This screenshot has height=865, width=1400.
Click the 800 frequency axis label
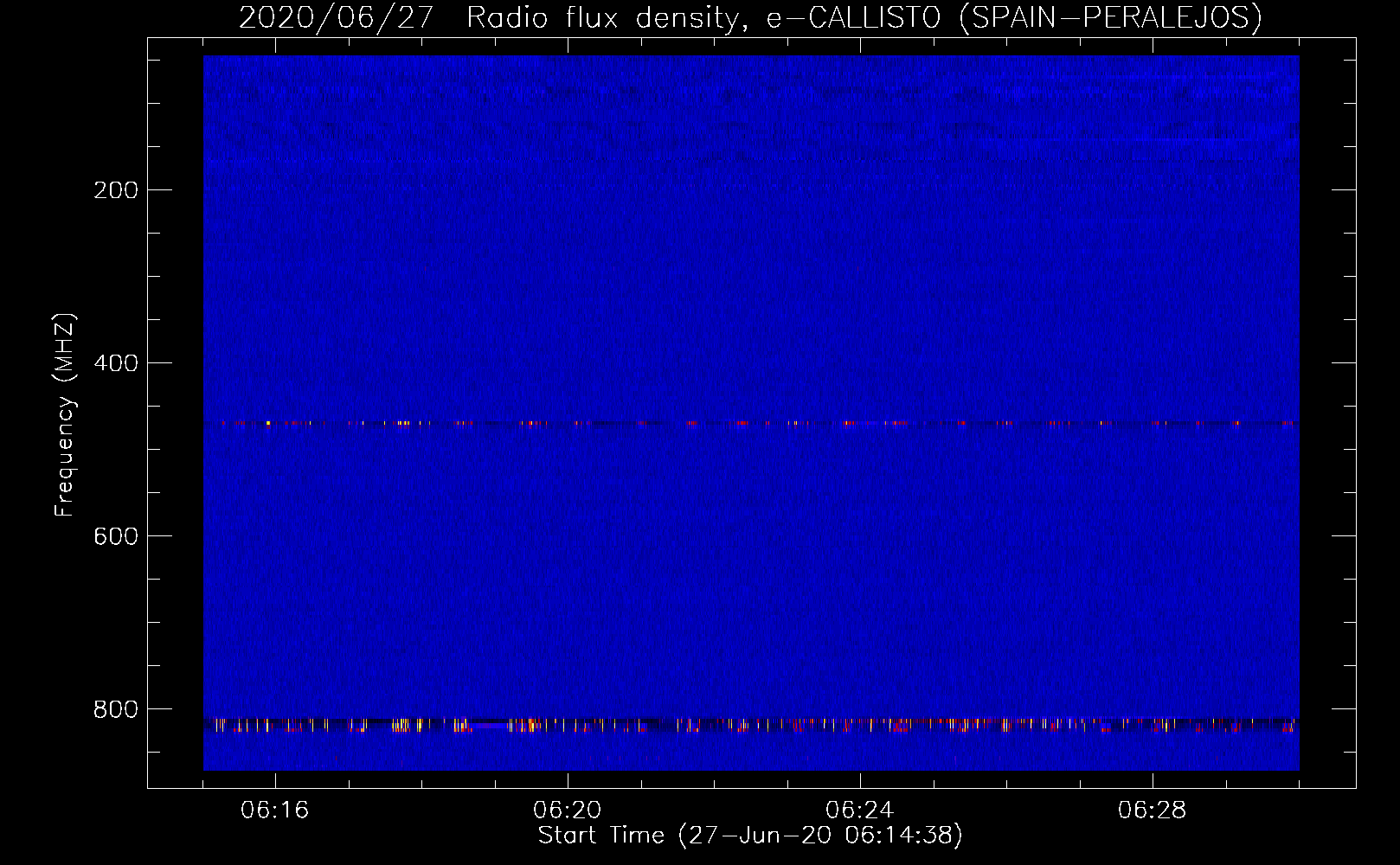click(x=116, y=709)
